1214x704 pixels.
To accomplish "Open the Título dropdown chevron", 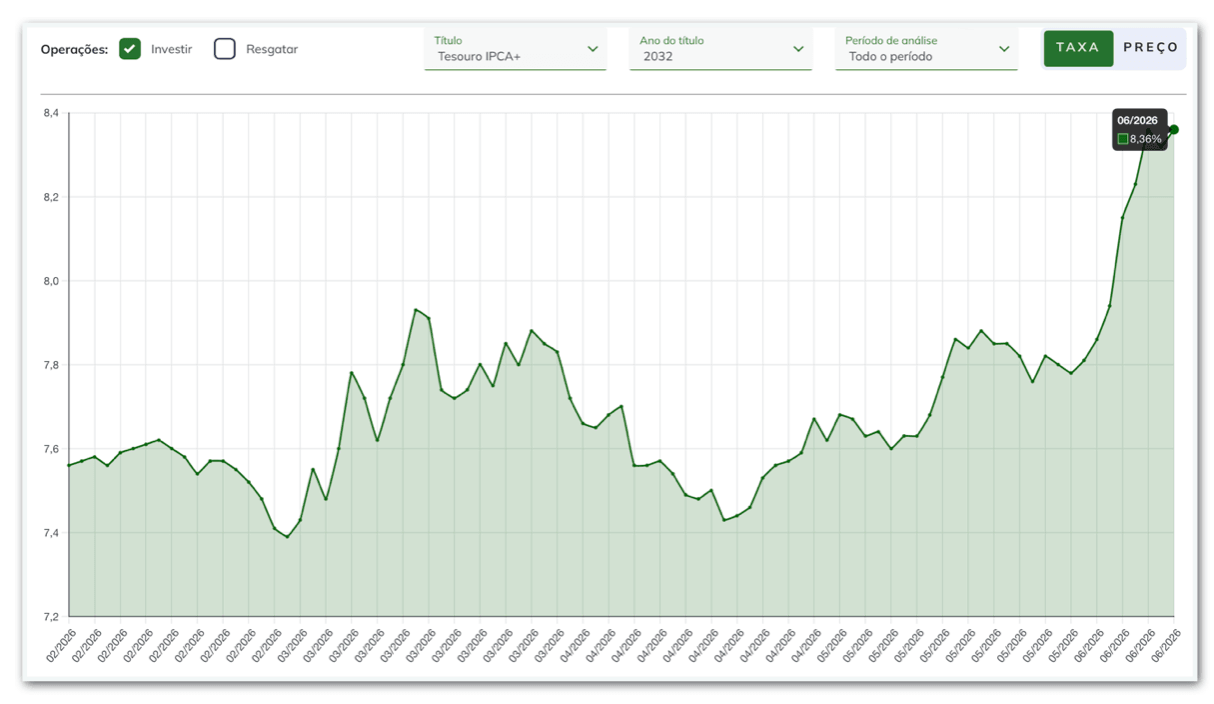I will [593, 49].
